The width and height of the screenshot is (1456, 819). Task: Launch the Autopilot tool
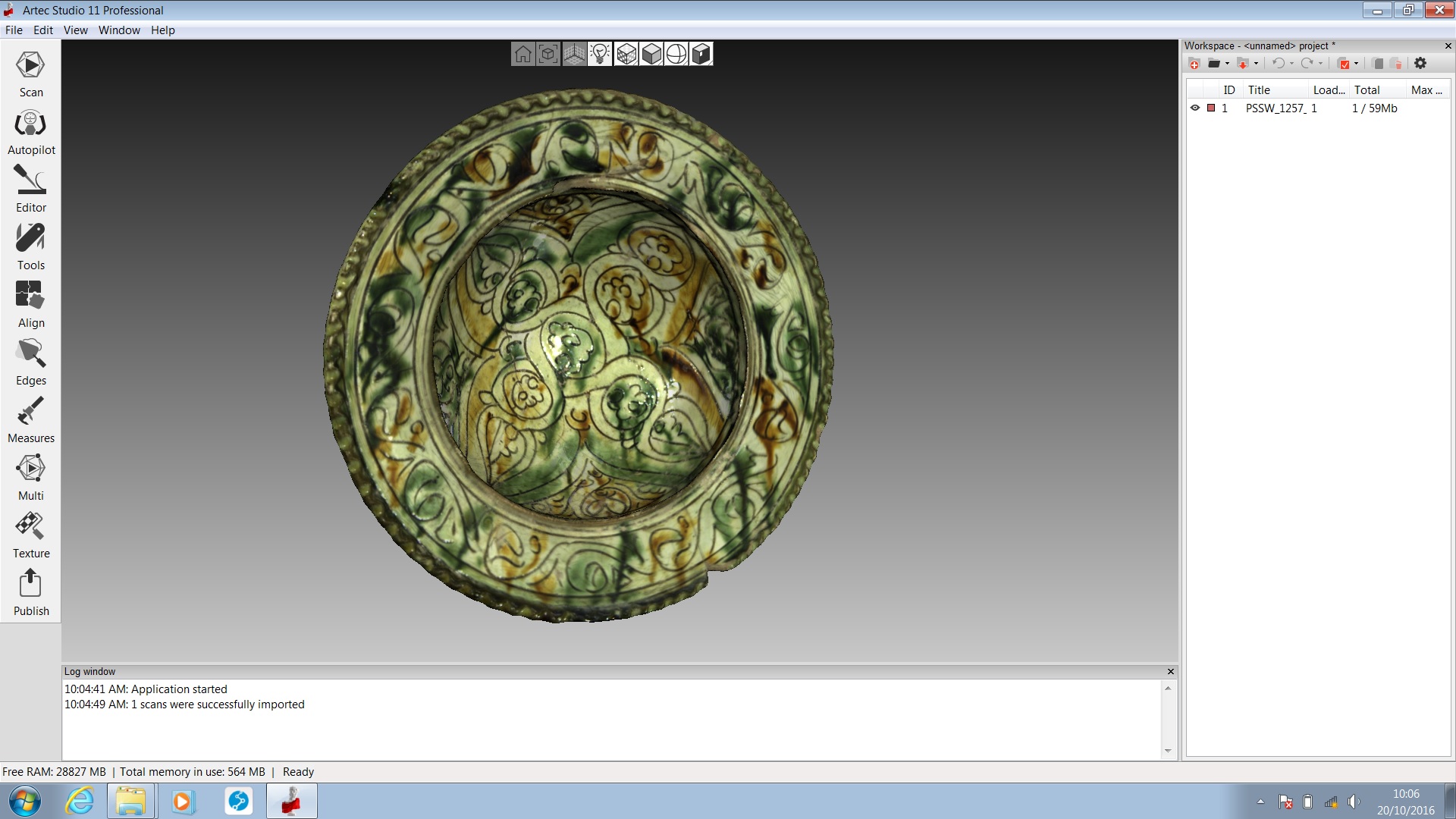click(x=30, y=132)
